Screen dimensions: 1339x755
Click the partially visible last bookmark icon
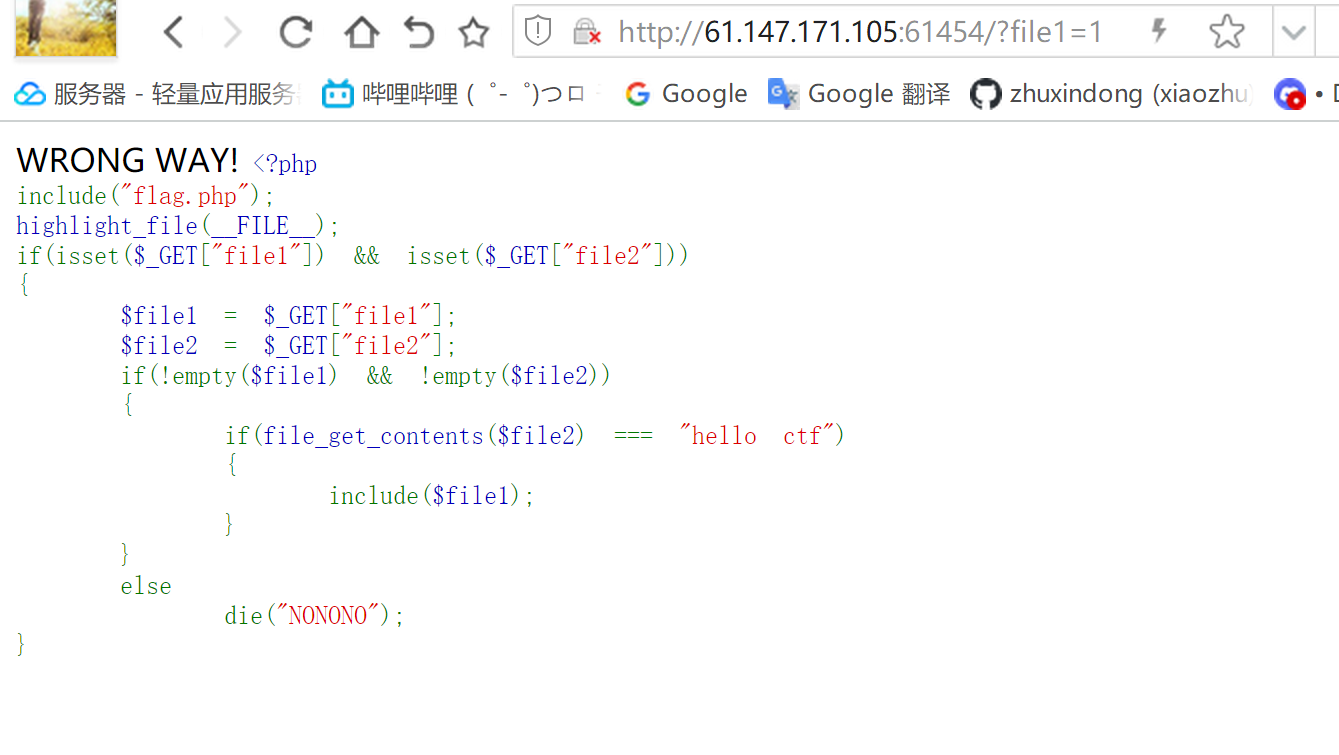coord(1290,94)
